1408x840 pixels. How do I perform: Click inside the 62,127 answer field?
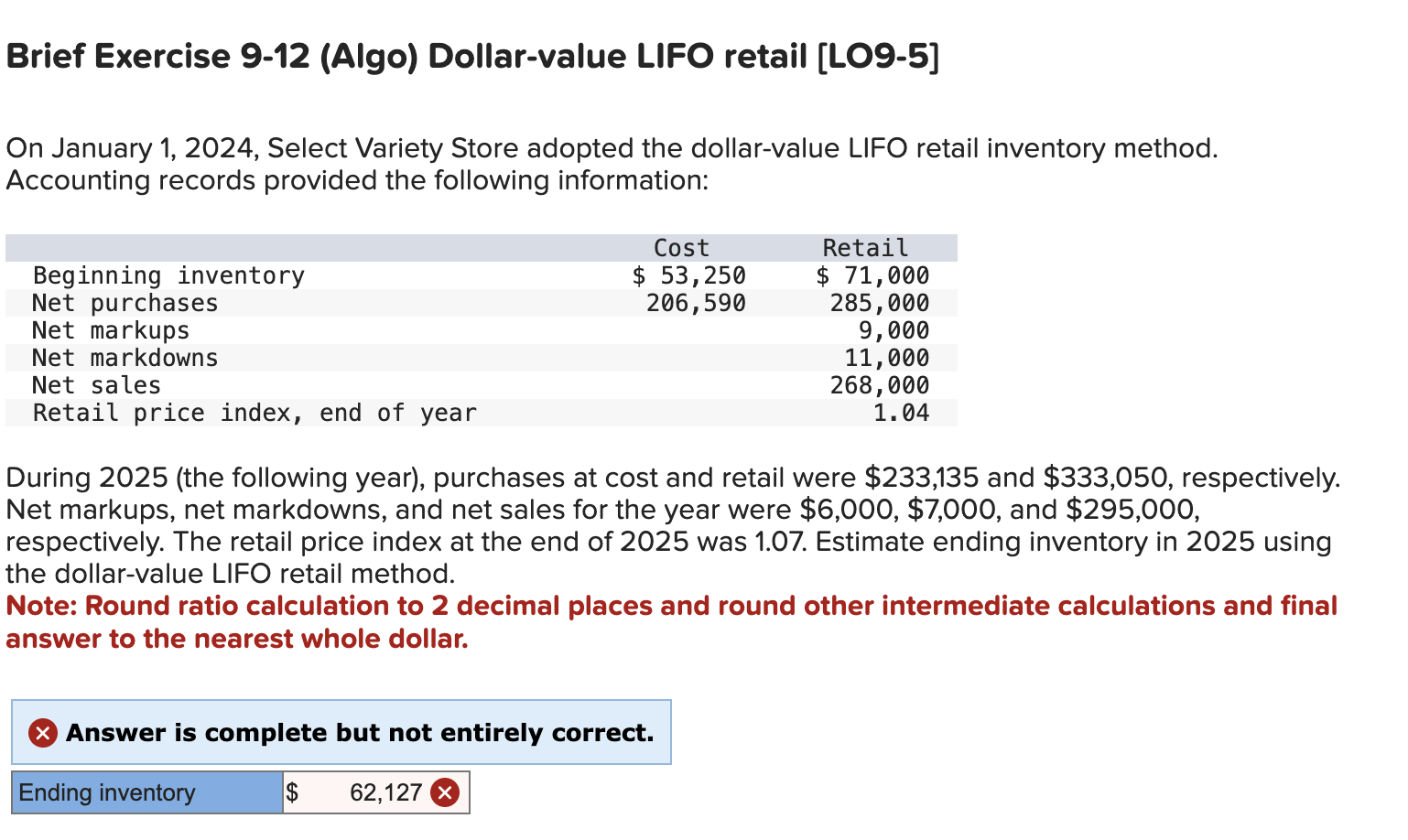(x=384, y=792)
